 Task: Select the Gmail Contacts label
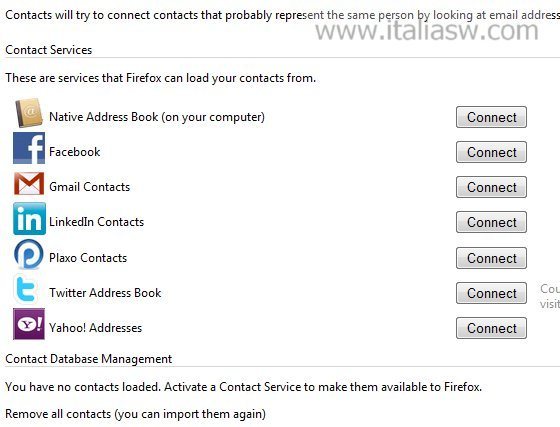89,187
